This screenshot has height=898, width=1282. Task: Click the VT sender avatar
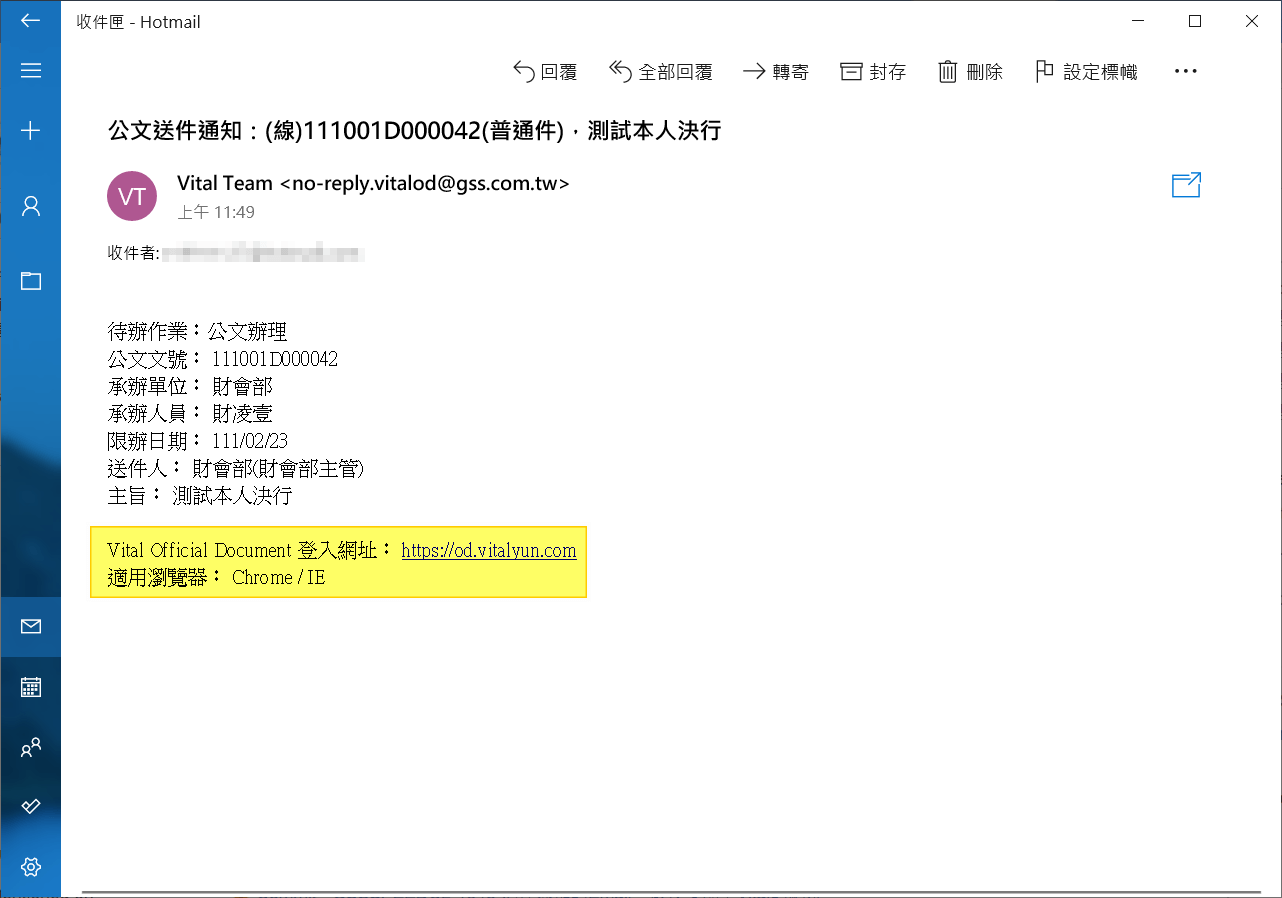(132, 197)
